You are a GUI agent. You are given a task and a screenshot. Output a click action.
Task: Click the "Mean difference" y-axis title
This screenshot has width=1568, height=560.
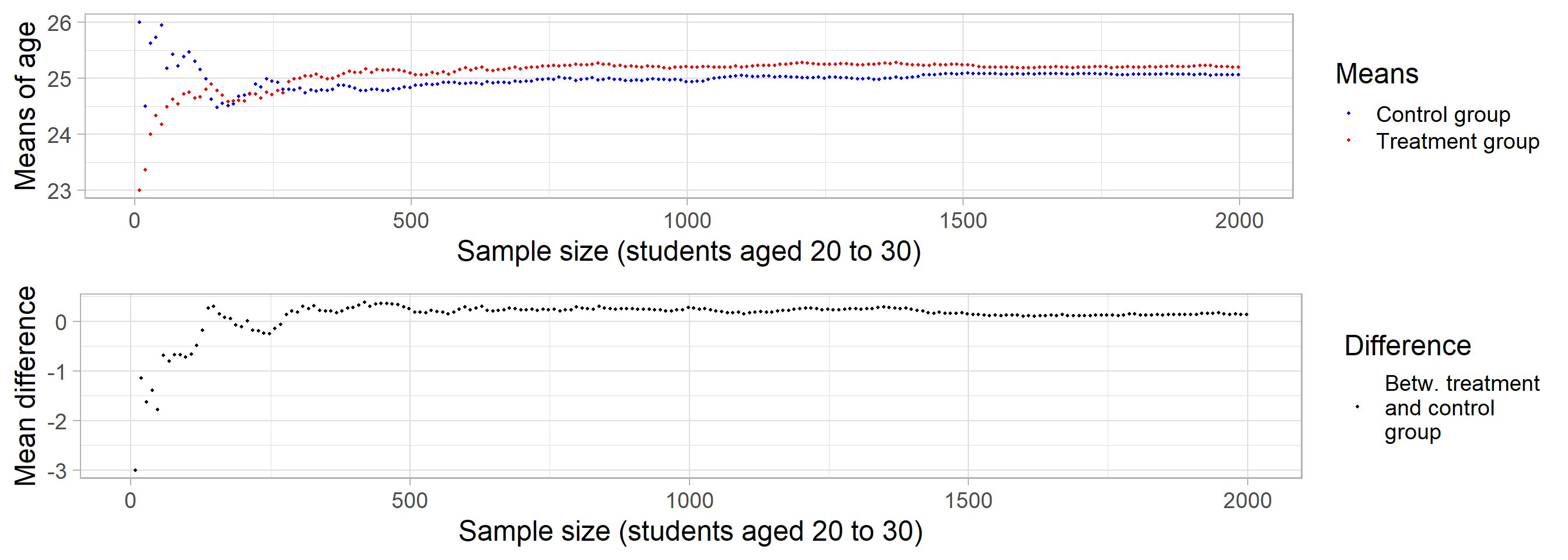(x=26, y=386)
